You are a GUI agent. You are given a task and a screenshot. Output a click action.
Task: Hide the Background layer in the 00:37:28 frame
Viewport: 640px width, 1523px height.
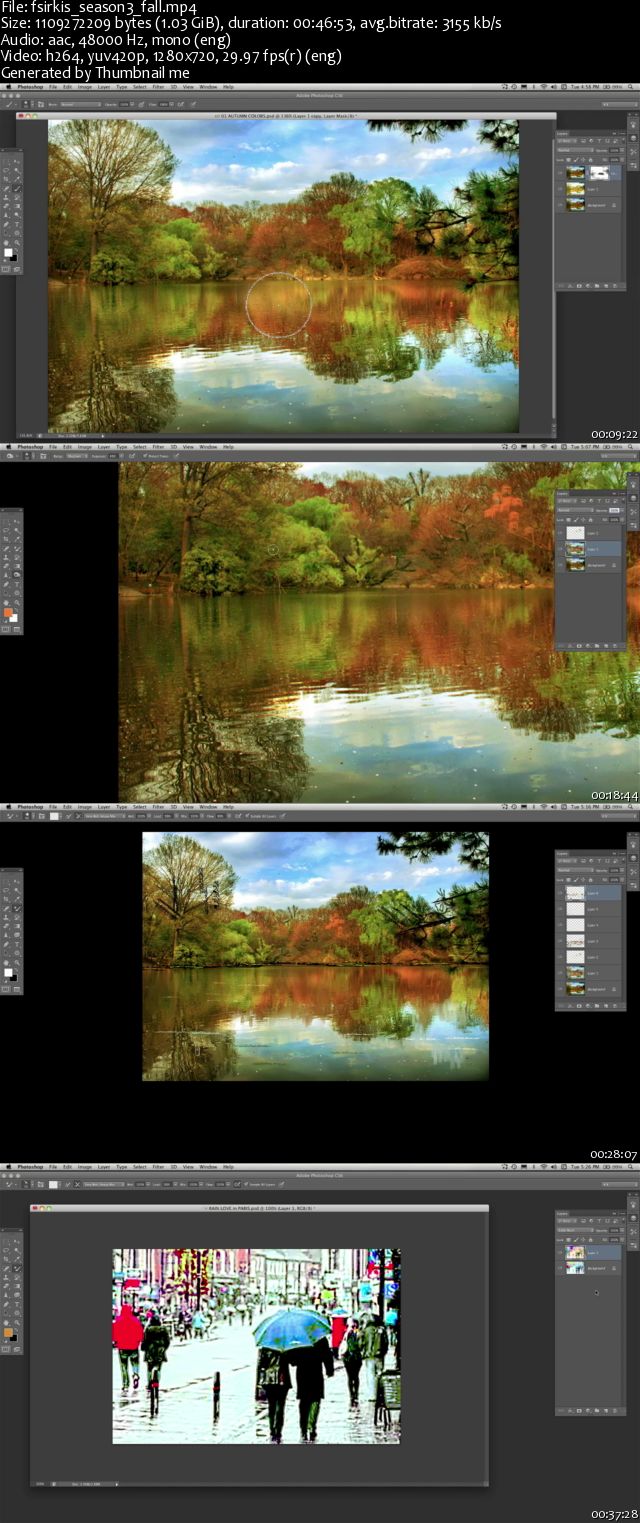(x=560, y=1267)
